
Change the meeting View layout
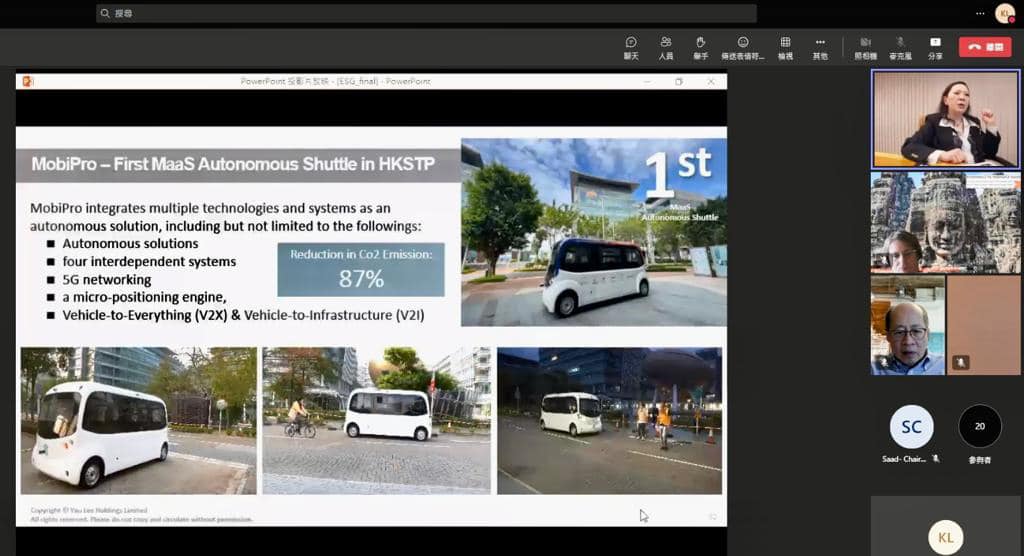click(x=785, y=48)
